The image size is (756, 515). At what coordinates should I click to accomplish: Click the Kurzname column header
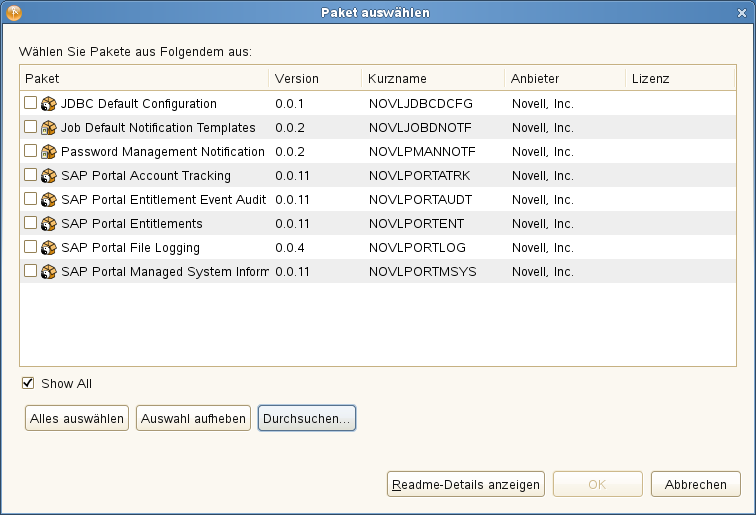(x=432, y=78)
